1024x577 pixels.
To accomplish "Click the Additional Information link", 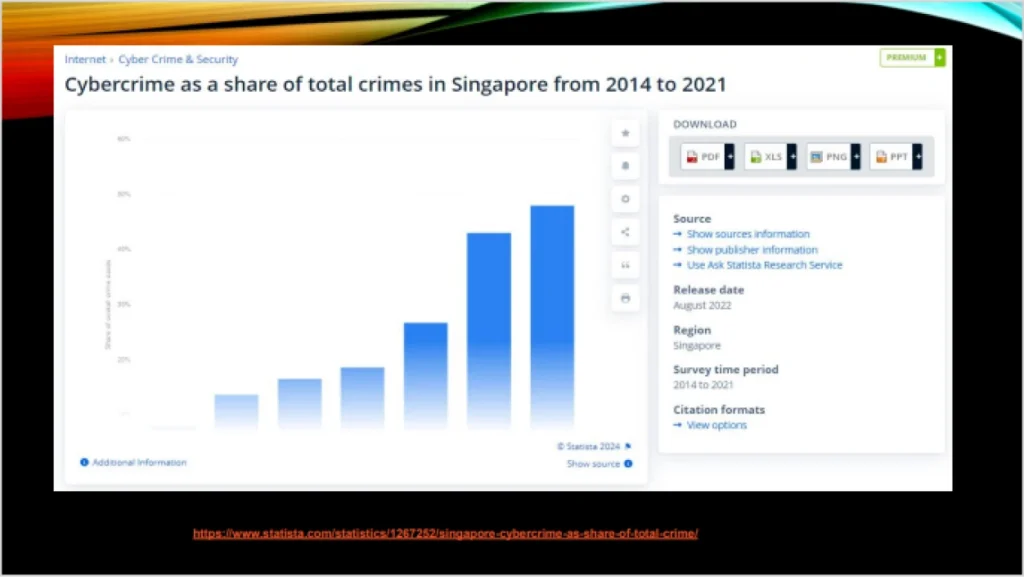I will point(139,462).
